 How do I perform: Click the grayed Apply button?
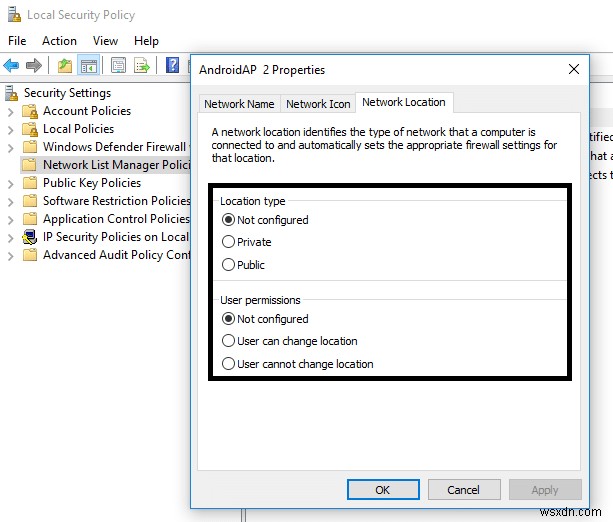545,490
